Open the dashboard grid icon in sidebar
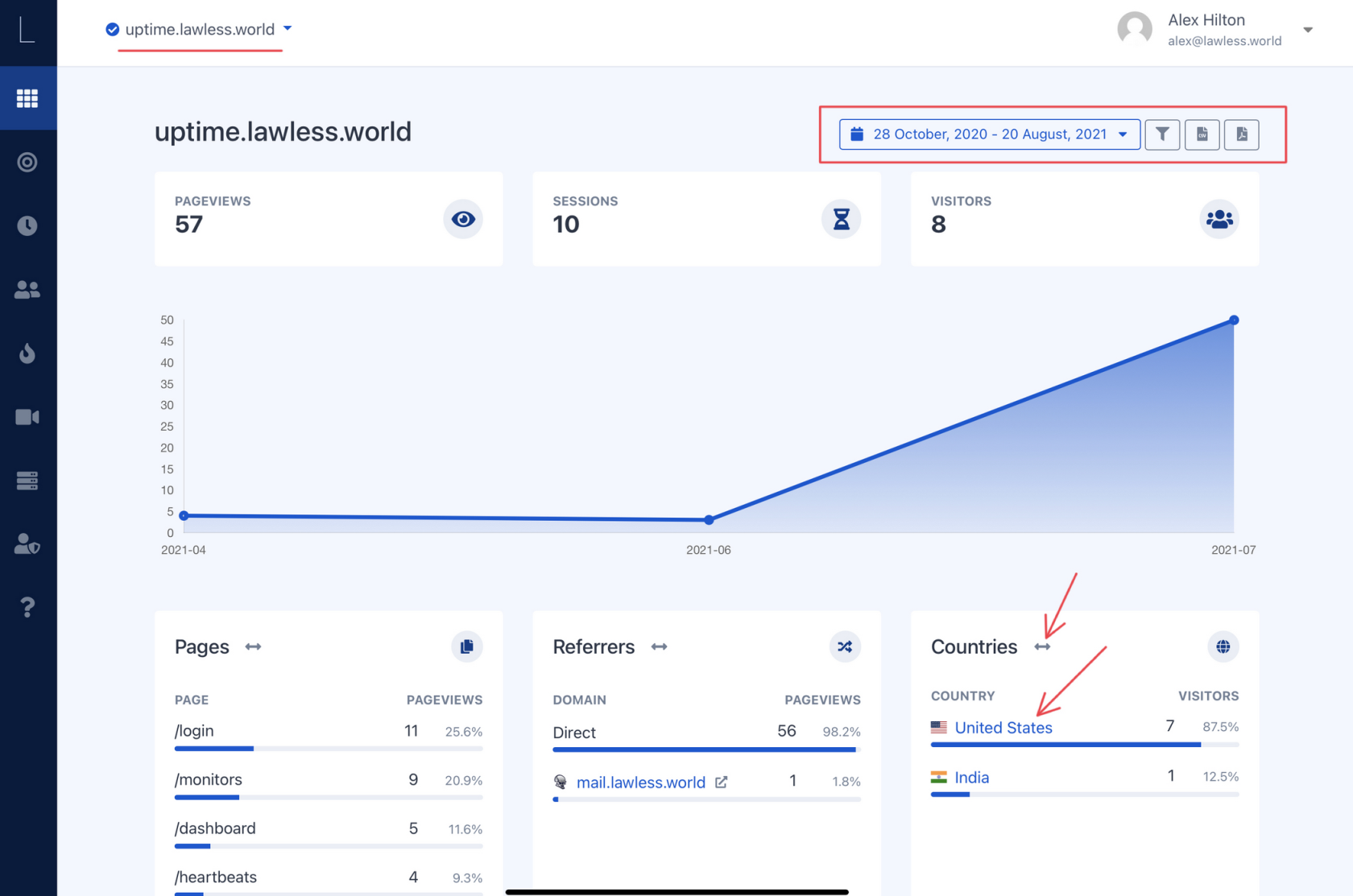The width and height of the screenshot is (1353, 896). (27, 98)
